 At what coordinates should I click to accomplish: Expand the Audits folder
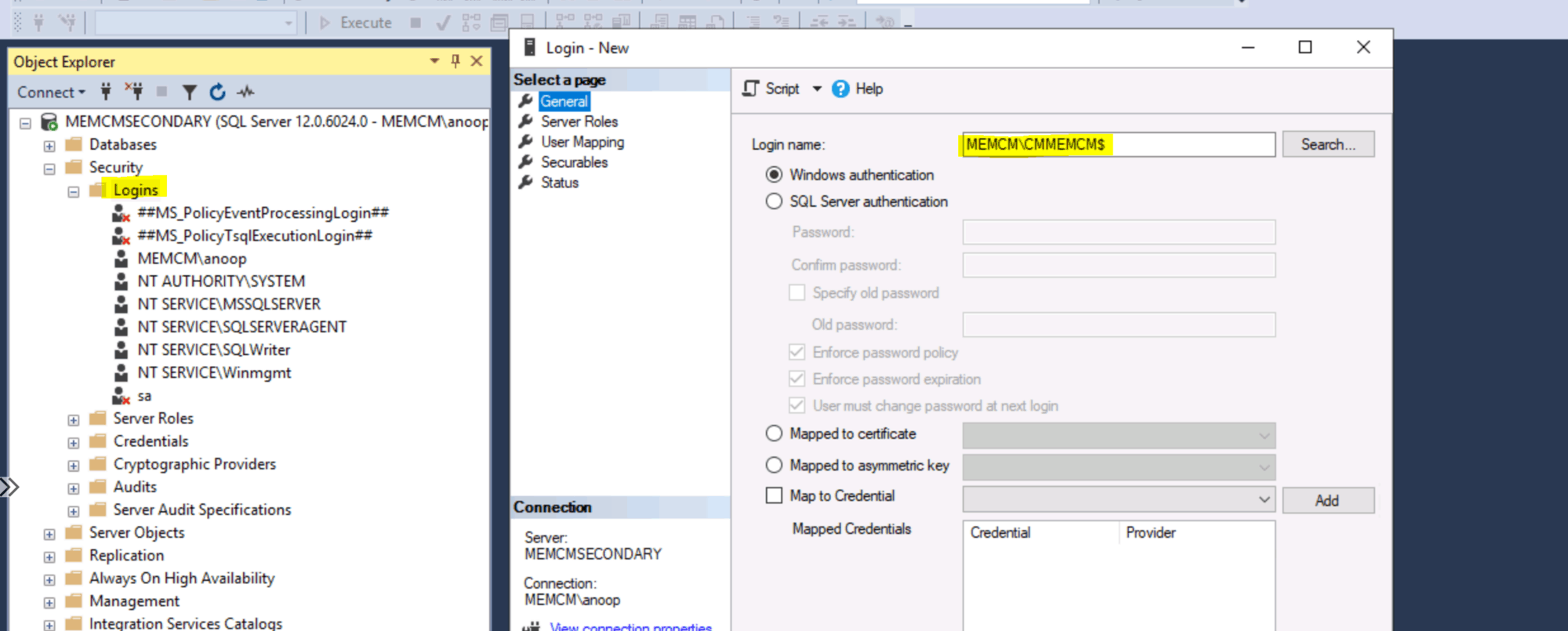pyautogui.click(x=74, y=488)
